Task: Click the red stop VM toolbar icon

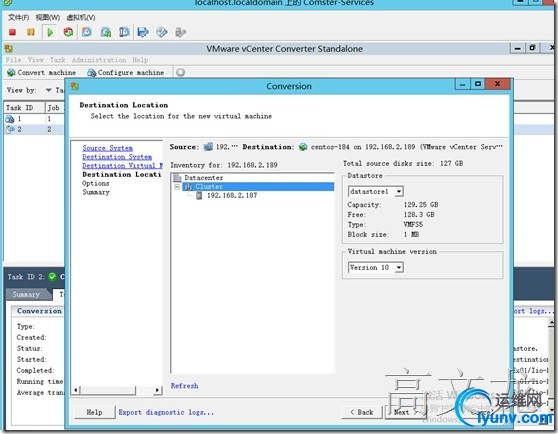Action: (x=12, y=32)
